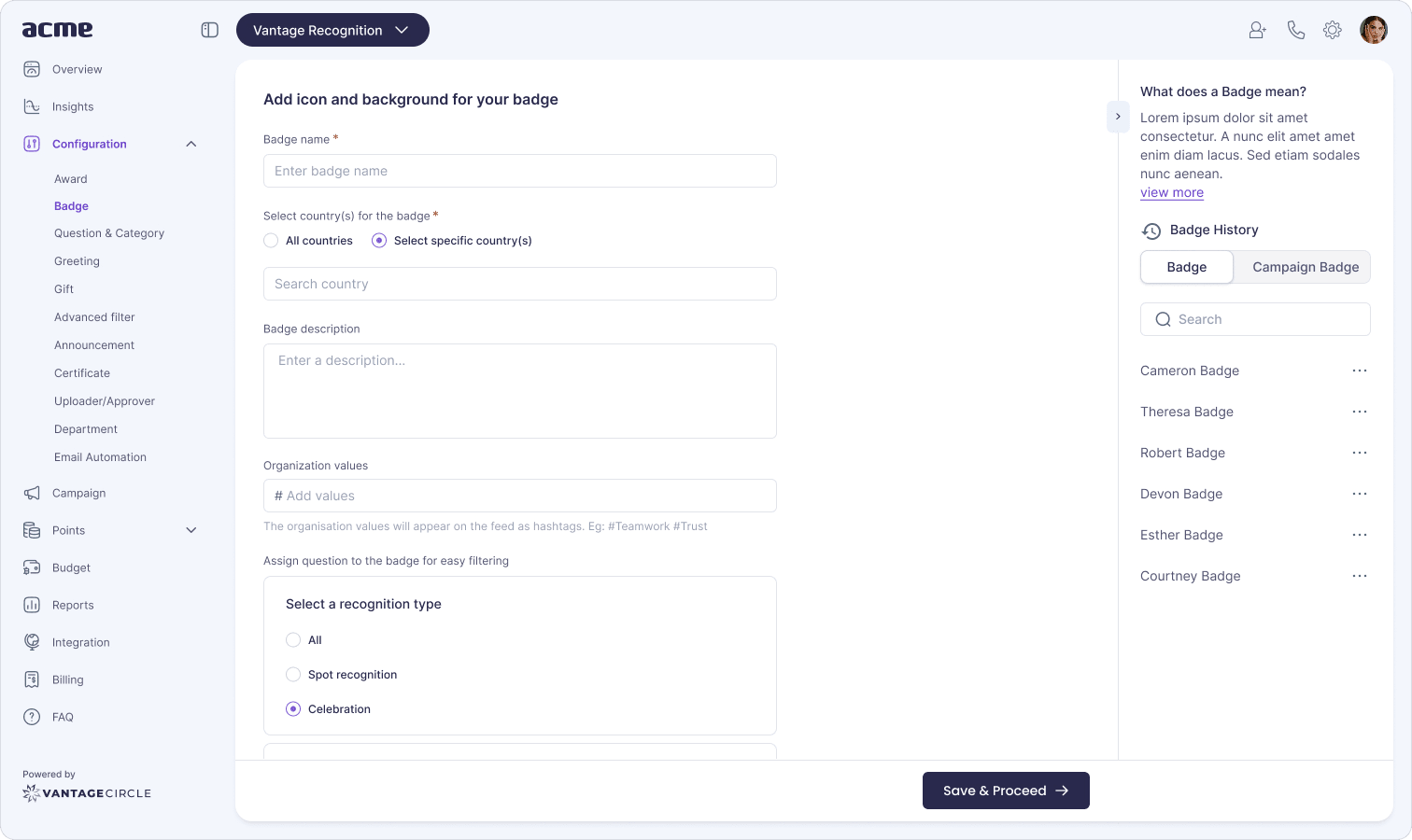Click the Badge History clock icon
The width and height of the screenshot is (1412, 840).
coord(1150,230)
